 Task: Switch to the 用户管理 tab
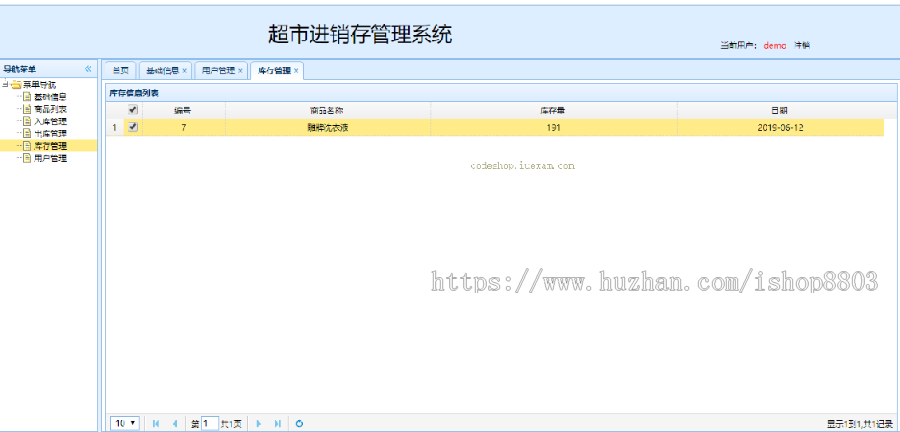pyautogui.click(x=218, y=71)
